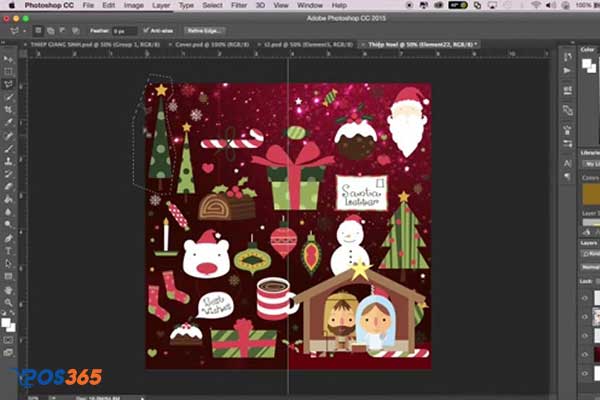Select the History Brush tool
The image size is (600, 400).
(8, 174)
